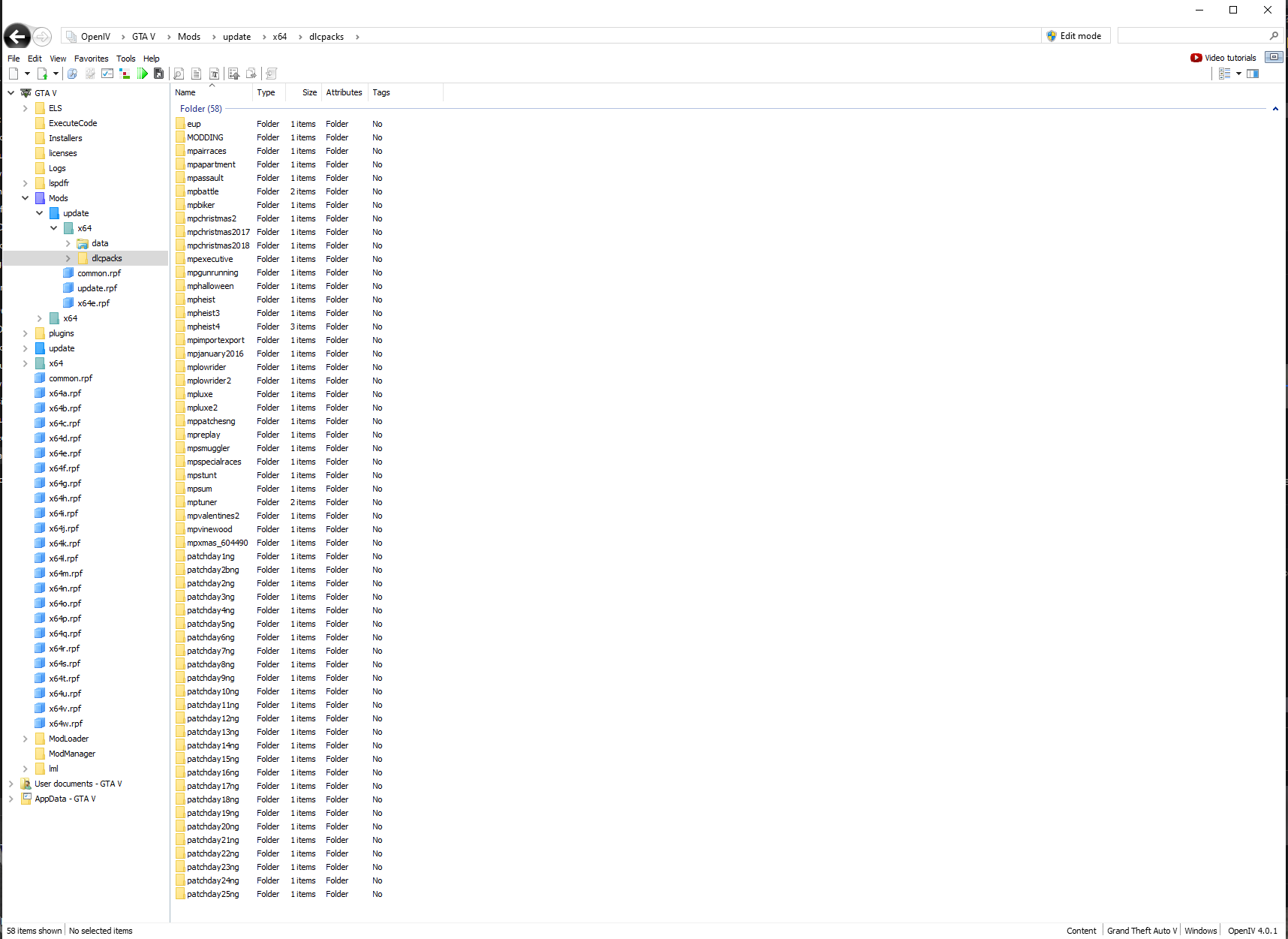Click the green play arrow toolbar icon
This screenshot has height=939, width=1288.
coord(143,74)
